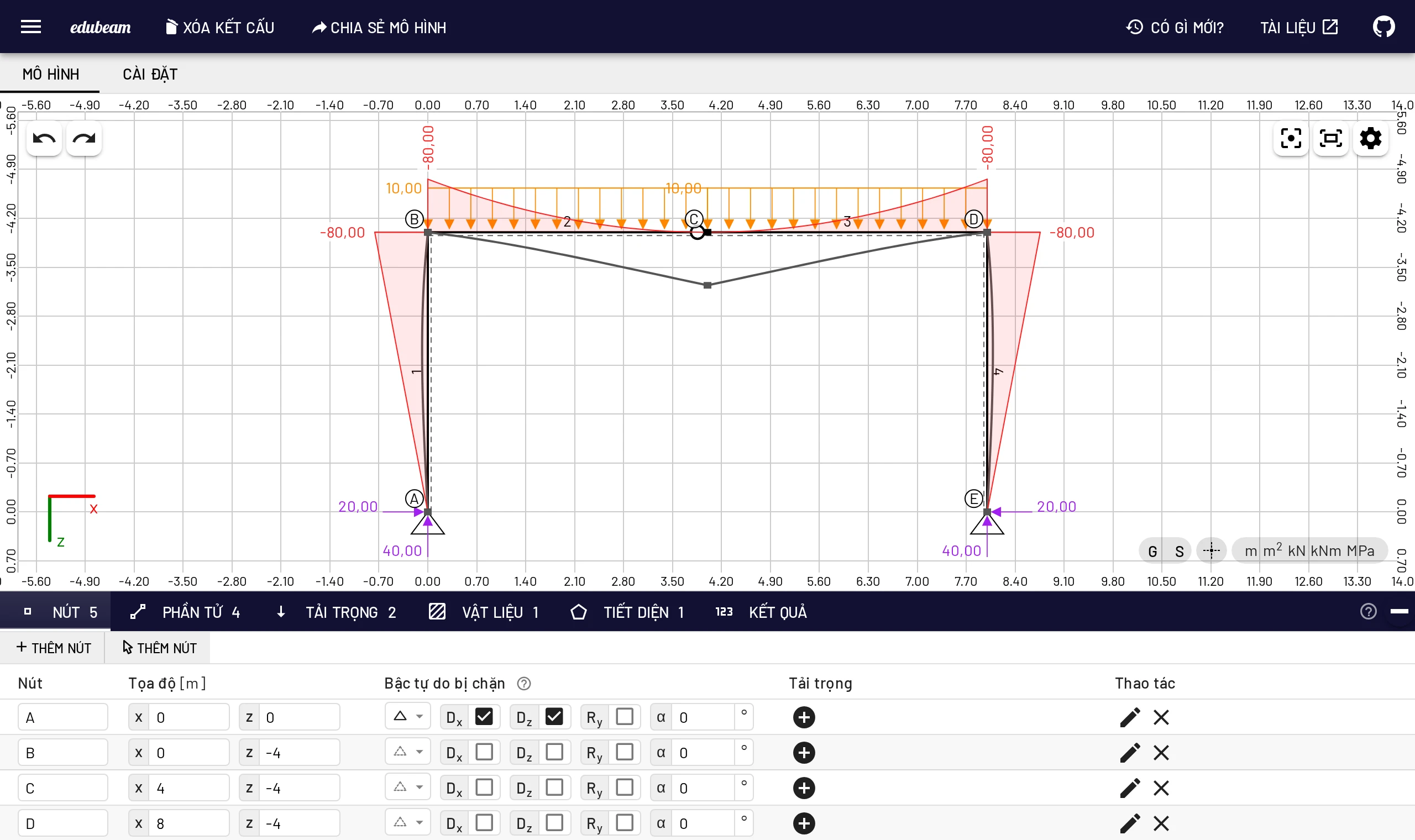Click the name field of node B

pyautogui.click(x=63, y=753)
